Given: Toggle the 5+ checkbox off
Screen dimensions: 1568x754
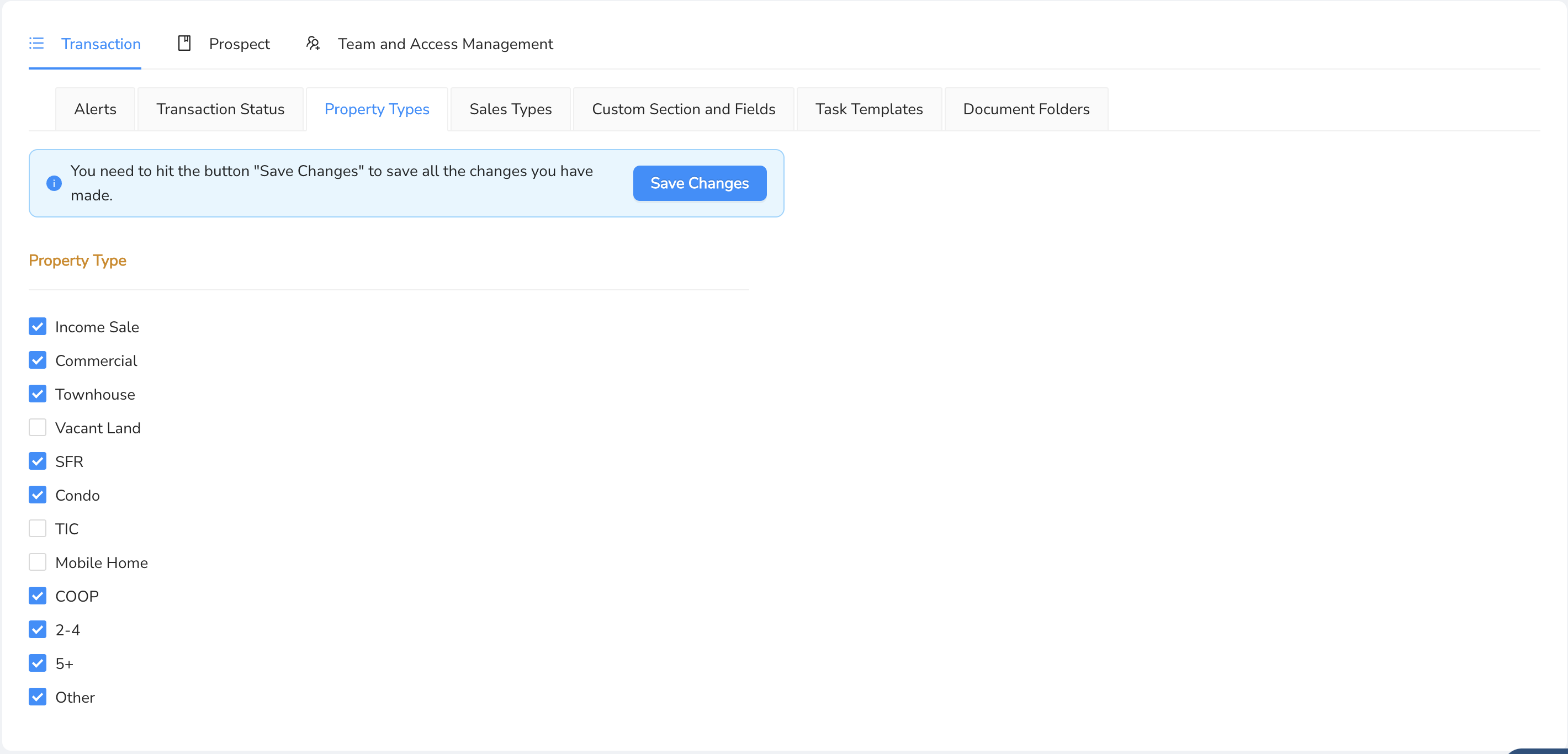Looking at the screenshot, I should point(38,663).
